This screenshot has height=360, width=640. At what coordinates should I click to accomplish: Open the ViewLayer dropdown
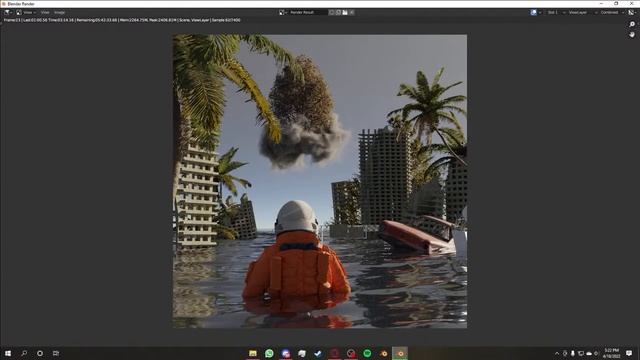click(x=582, y=13)
